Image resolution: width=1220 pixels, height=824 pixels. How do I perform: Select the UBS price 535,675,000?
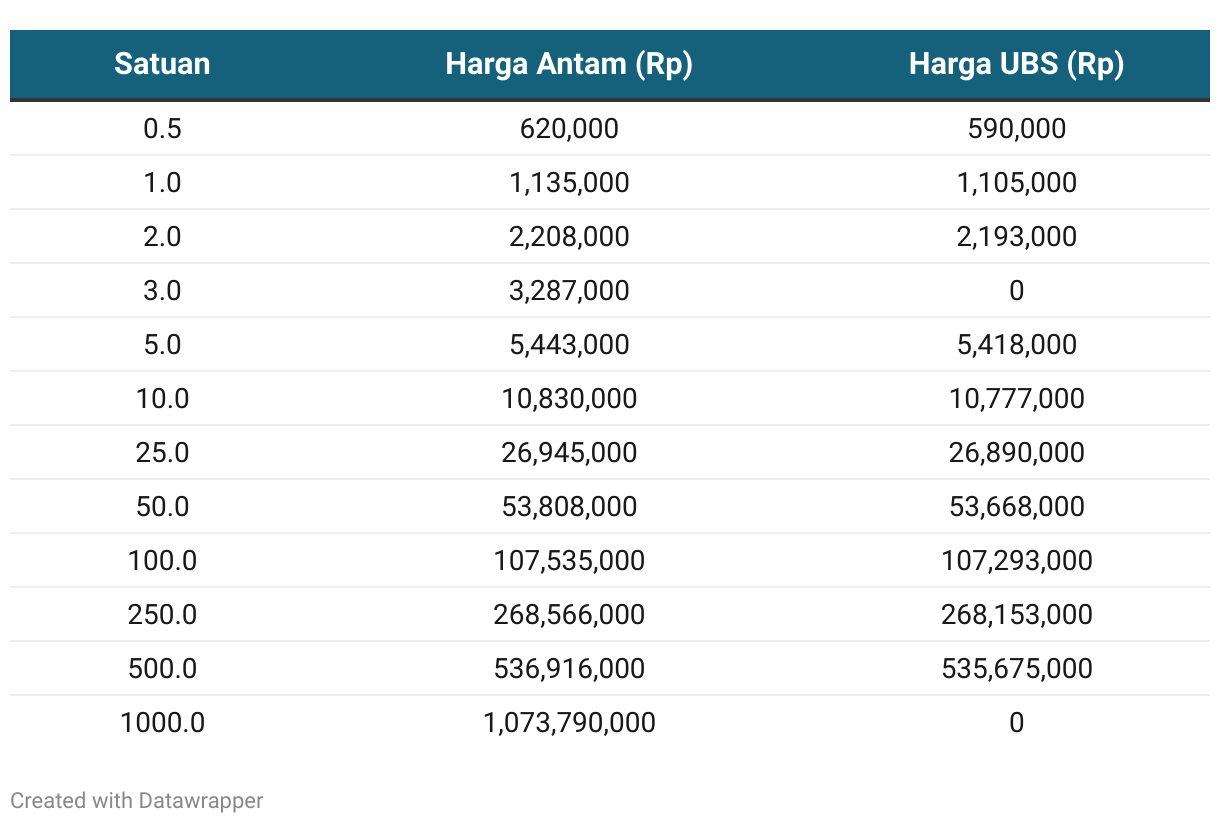click(x=1016, y=669)
